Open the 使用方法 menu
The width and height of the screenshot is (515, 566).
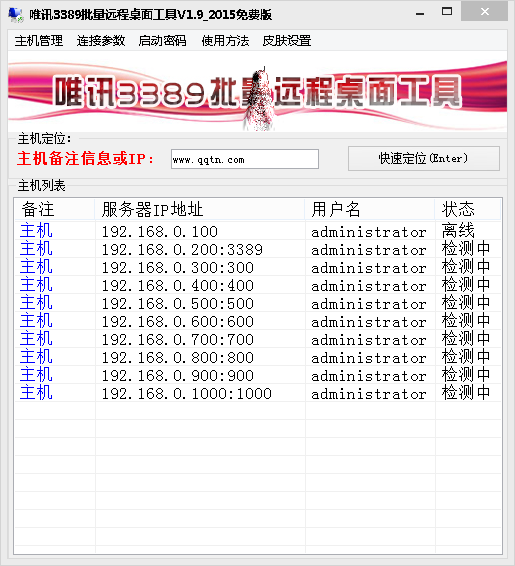tap(225, 40)
